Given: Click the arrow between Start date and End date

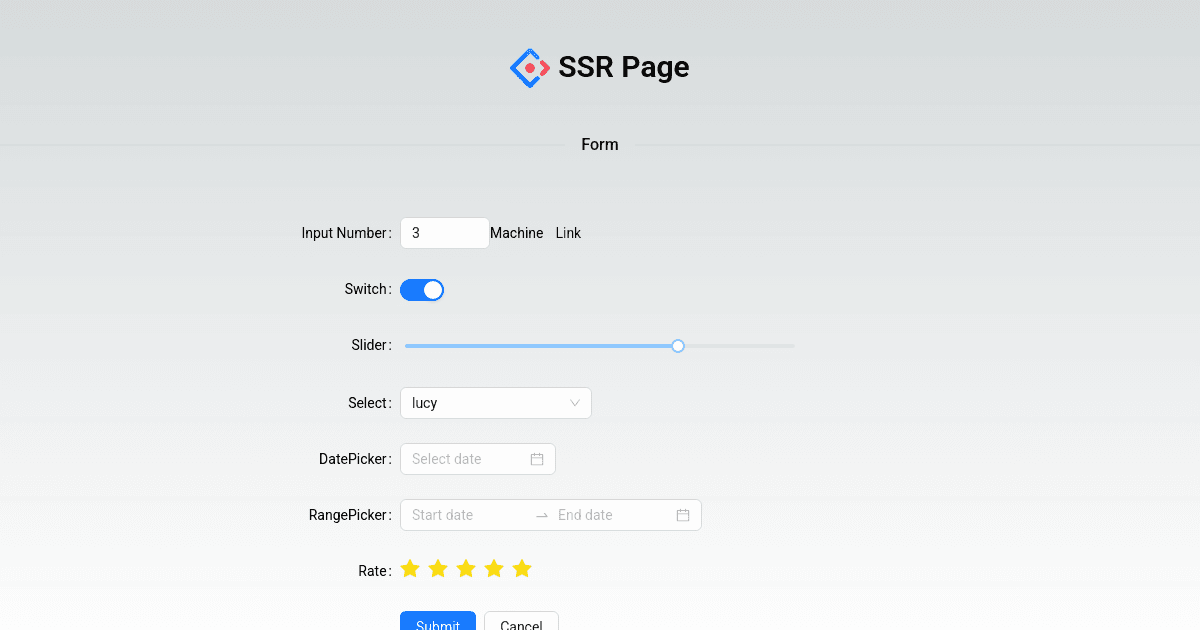Looking at the screenshot, I should coord(541,514).
